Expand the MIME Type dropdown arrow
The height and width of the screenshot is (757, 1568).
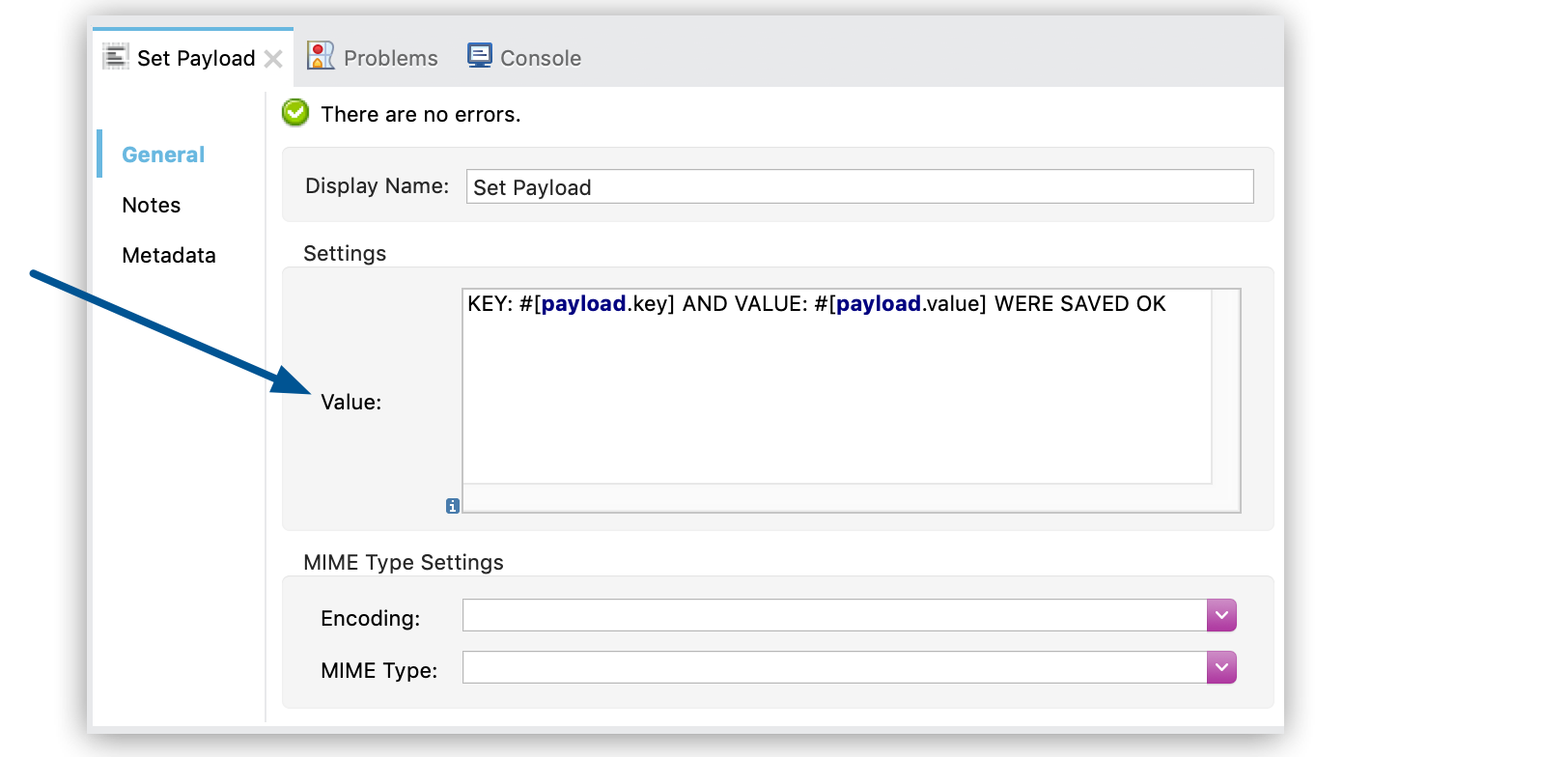(x=1221, y=667)
